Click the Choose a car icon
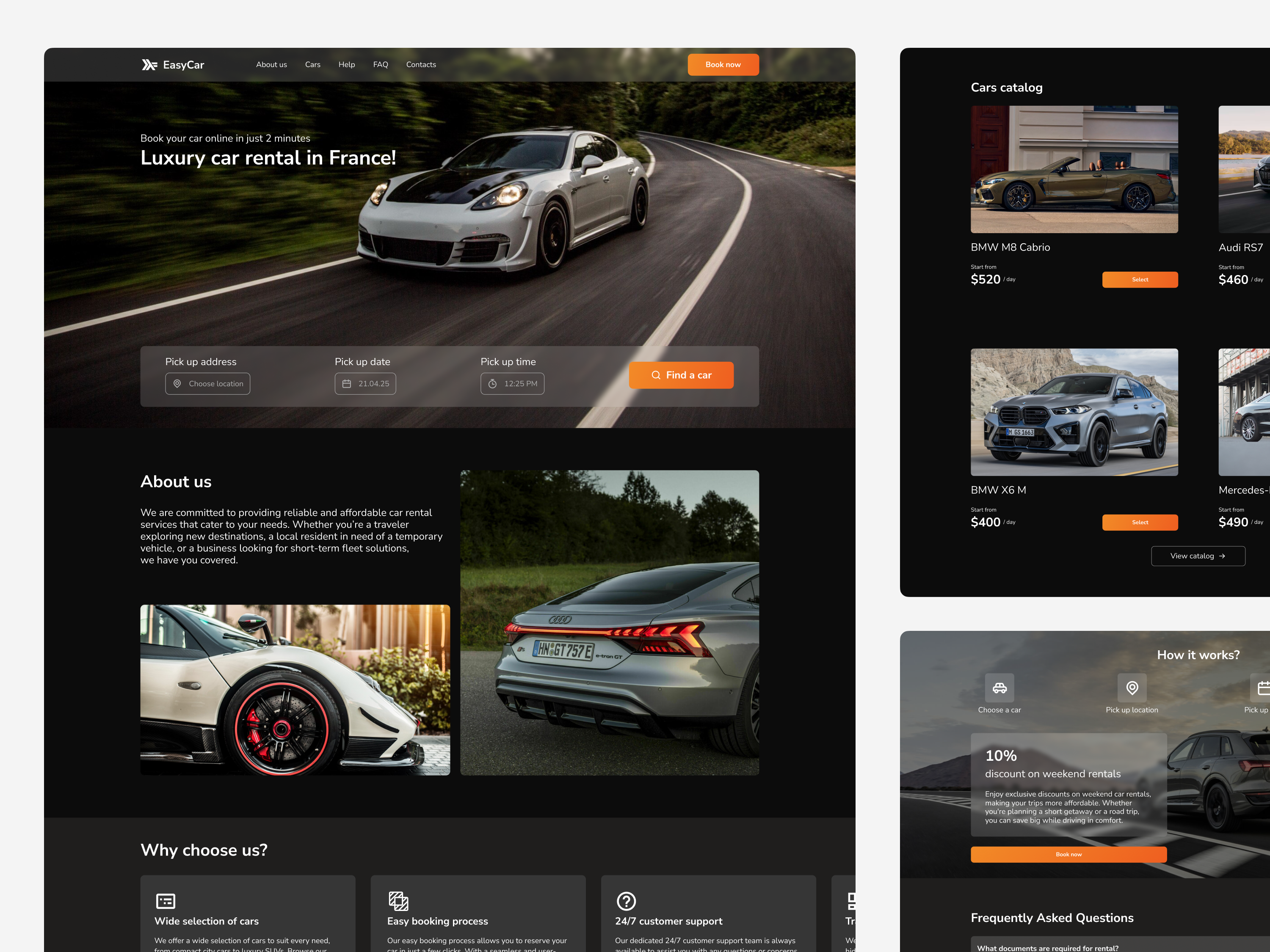 (x=999, y=688)
